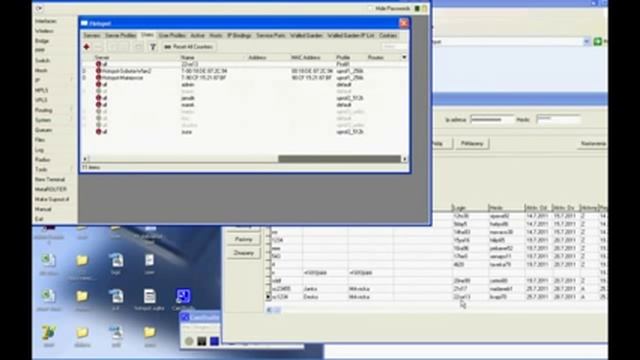
Task: Switch to the IP Bindings tab
Action: click(239, 36)
